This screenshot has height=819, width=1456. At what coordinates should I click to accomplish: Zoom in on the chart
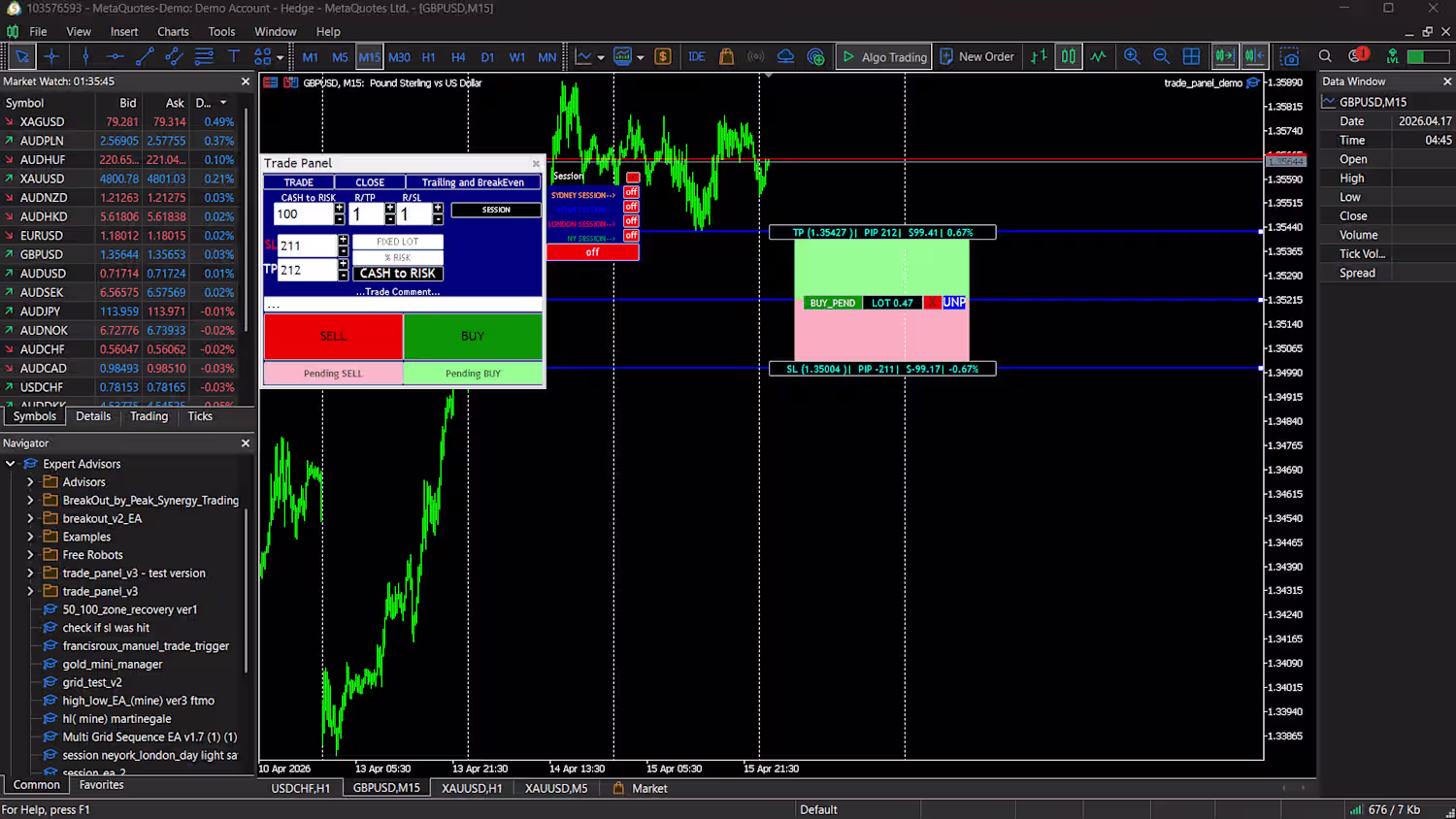tap(1132, 57)
